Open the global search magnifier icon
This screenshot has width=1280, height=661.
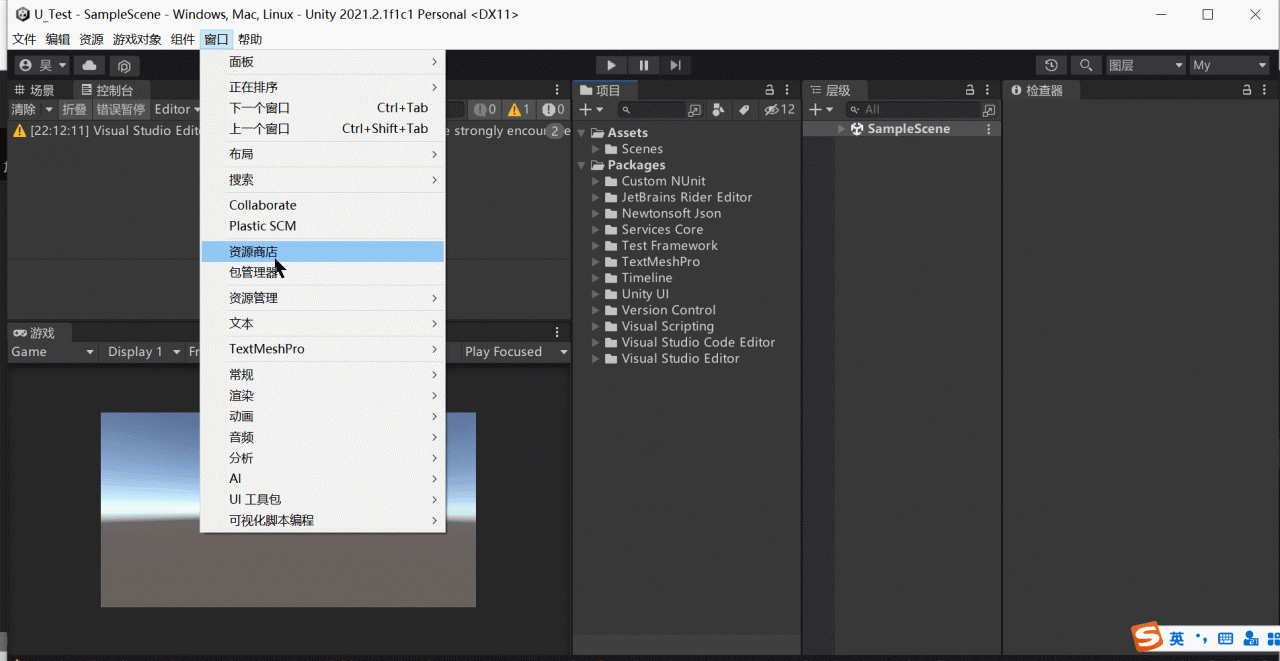[1085, 65]
